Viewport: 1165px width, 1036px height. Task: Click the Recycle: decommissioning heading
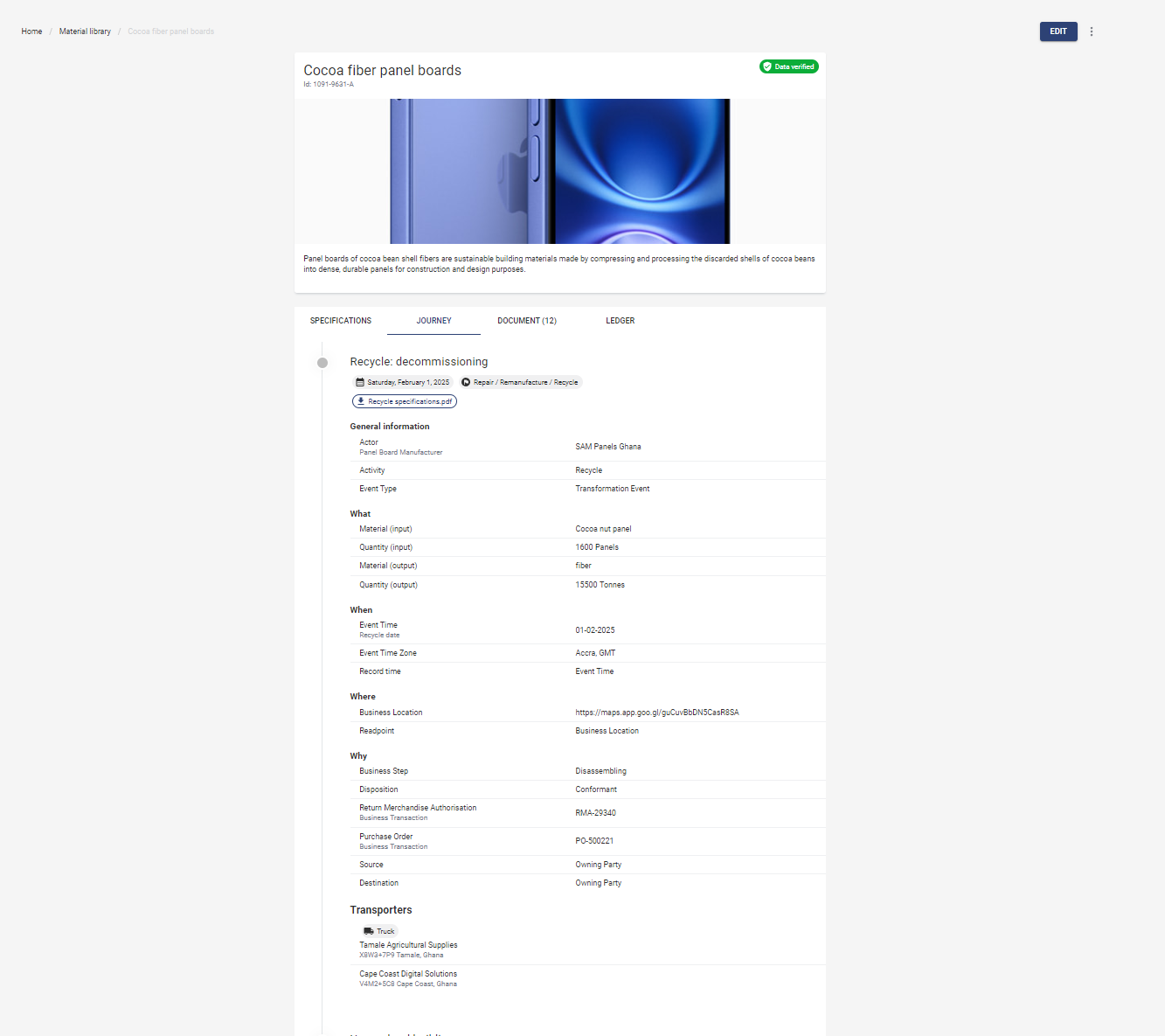tap(420, 362)
